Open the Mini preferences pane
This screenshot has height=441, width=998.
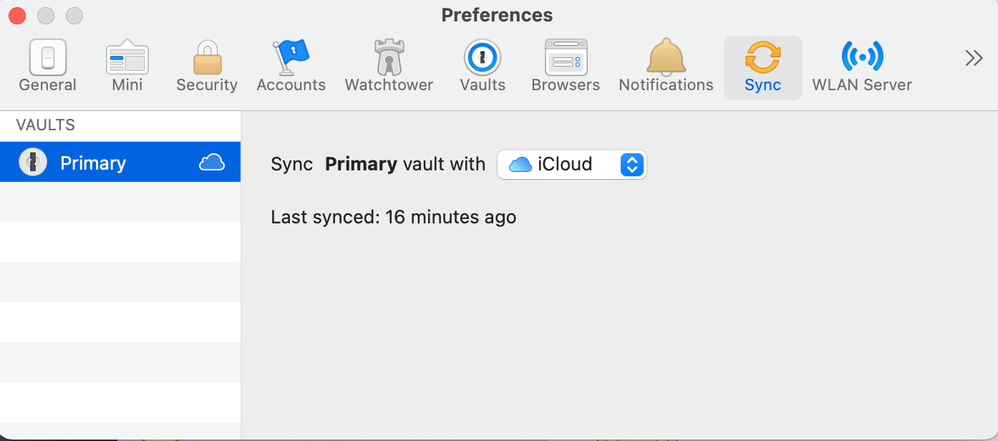click(127, 67)
